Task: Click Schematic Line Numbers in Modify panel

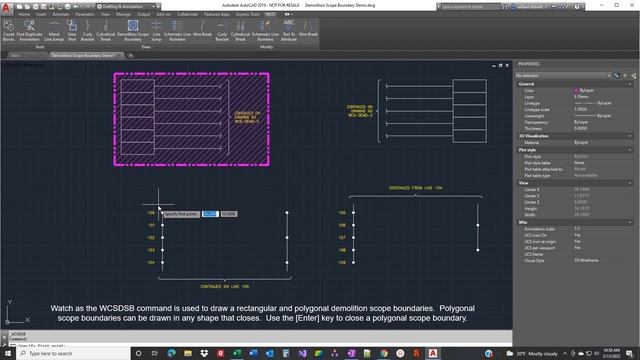Action: (265, 31)
